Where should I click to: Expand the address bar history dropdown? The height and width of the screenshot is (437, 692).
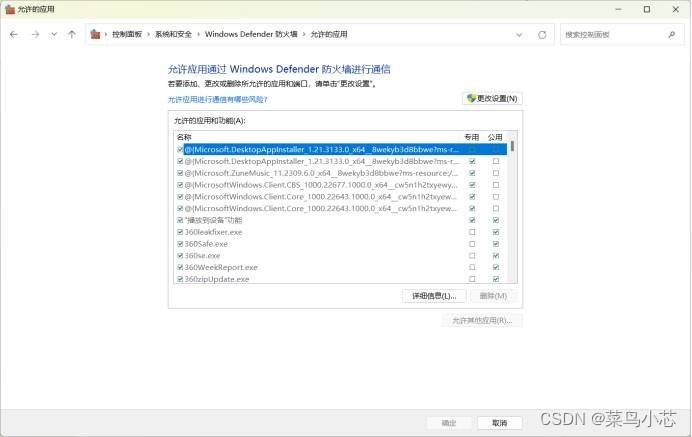519,34
